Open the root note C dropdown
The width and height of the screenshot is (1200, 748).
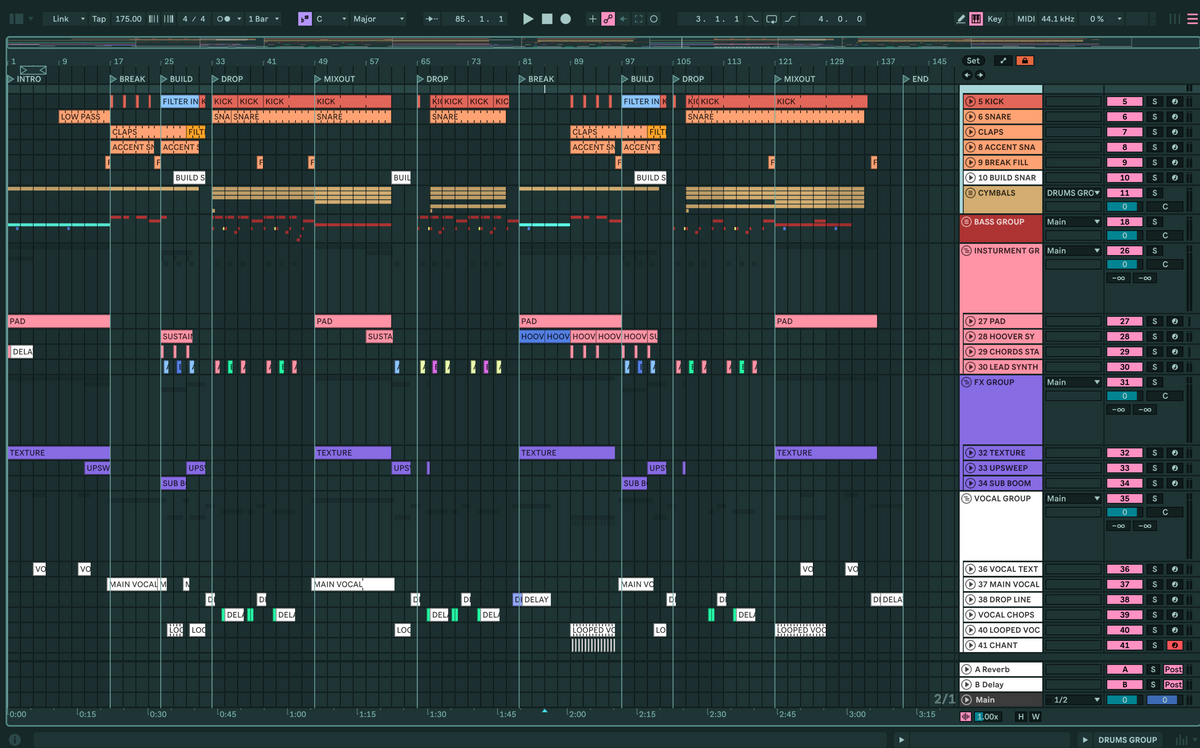pyautogui.click(x=331, y=18)
